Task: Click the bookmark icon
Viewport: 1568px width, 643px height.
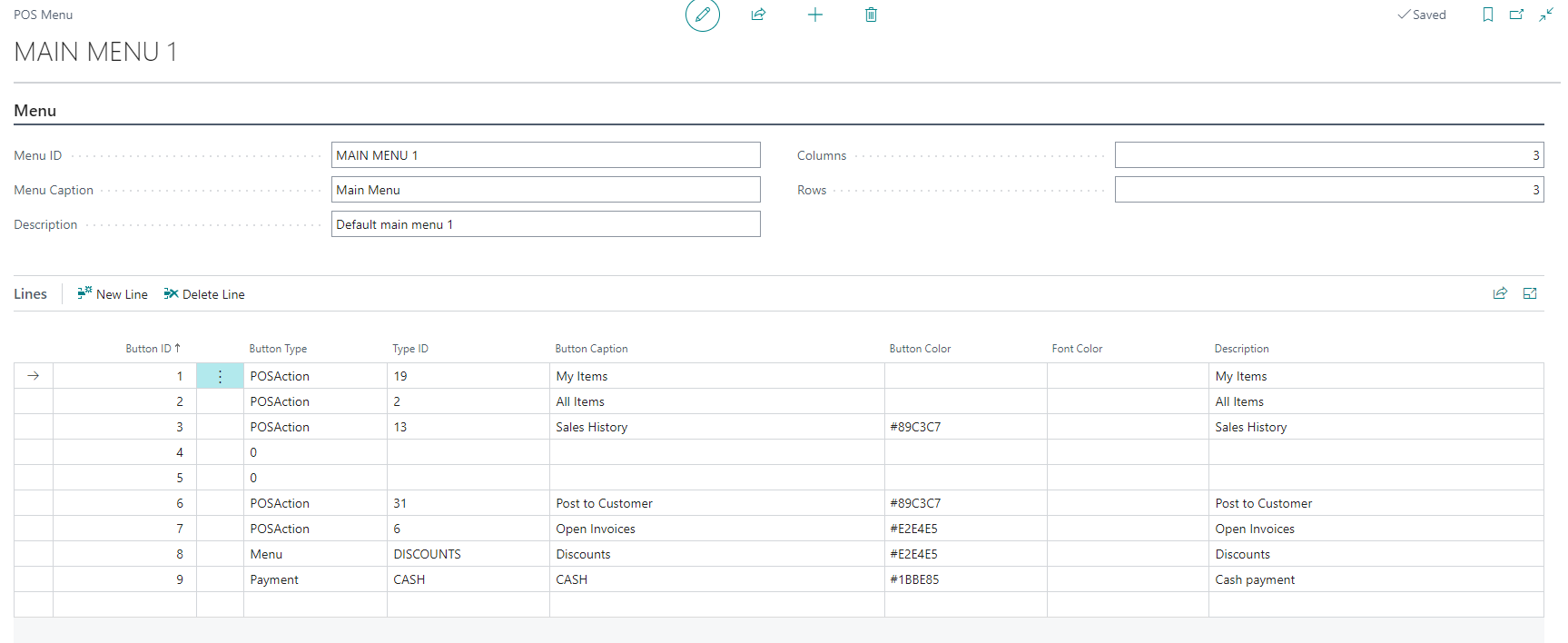Action: point(1487,15)
